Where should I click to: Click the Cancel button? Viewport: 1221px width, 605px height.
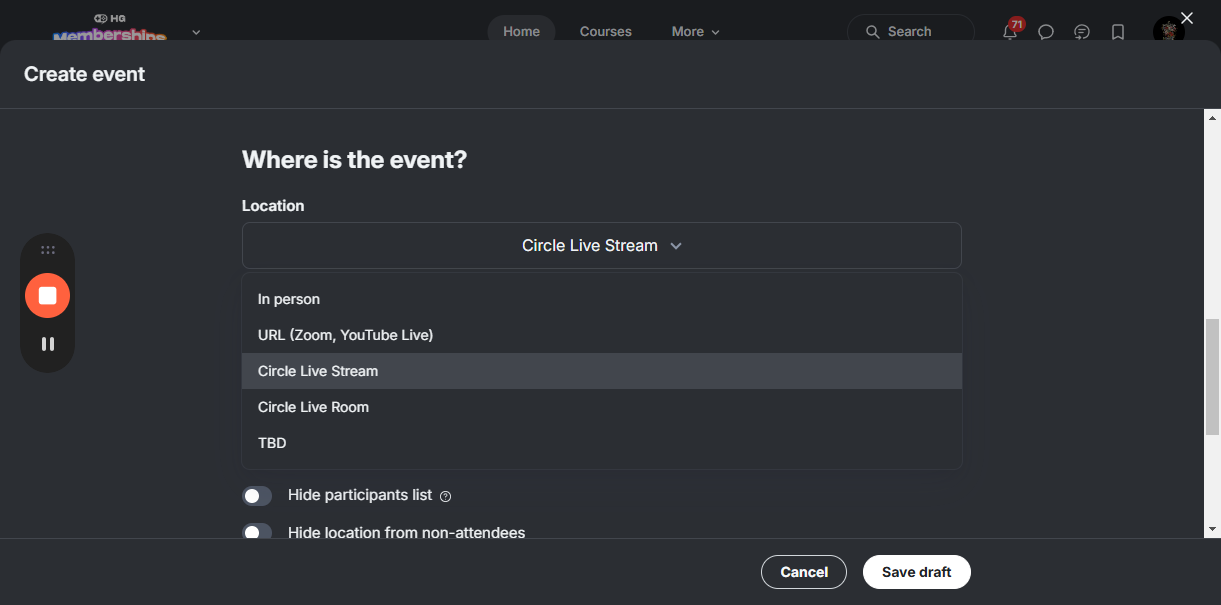click(x=804, y=572)
